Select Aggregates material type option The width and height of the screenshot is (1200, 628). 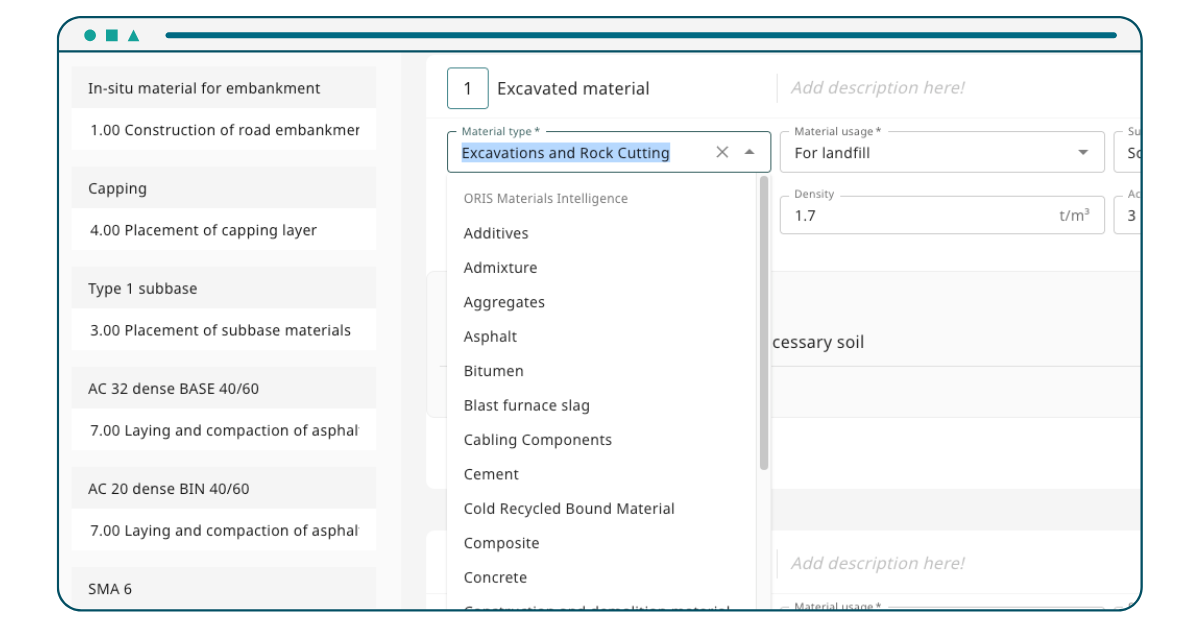click(504, 302)
